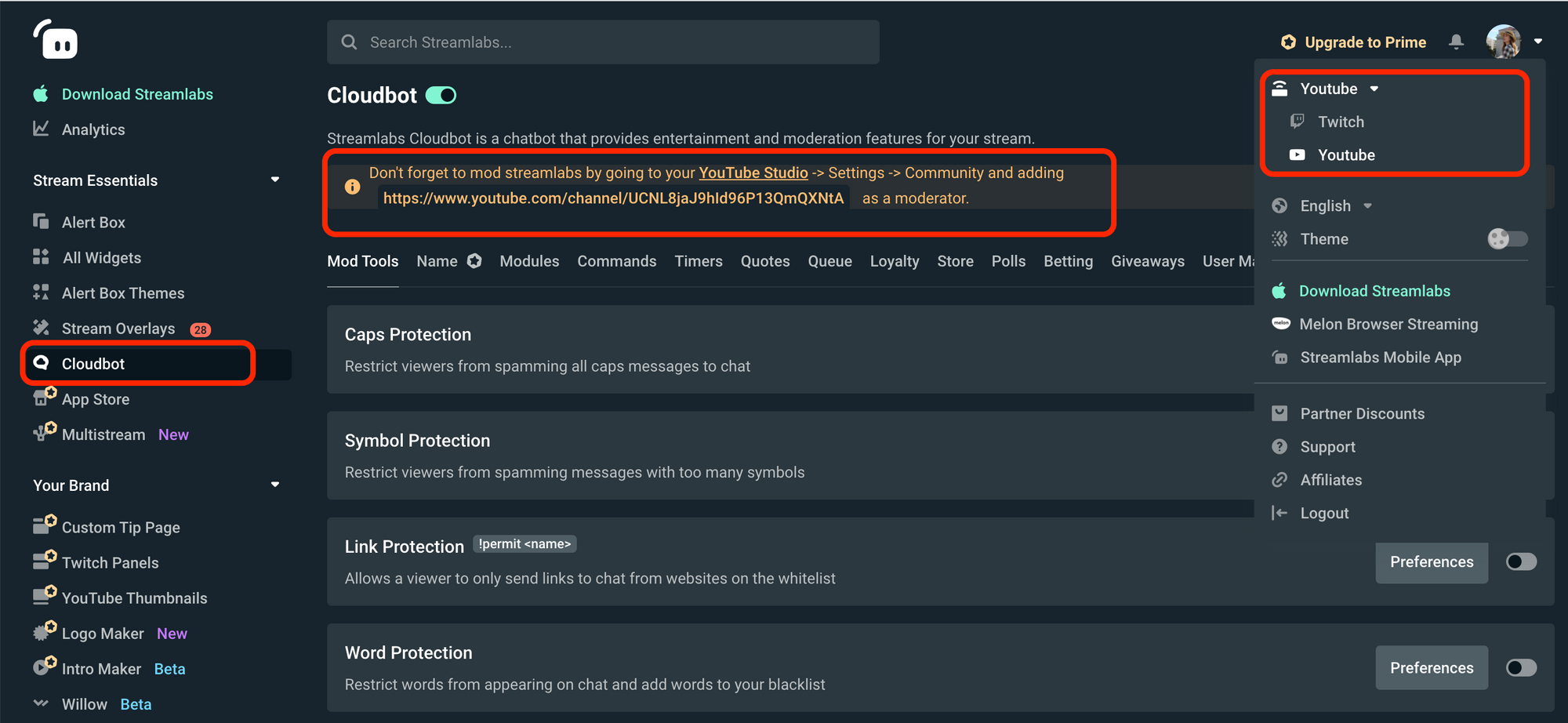Select Twitch in the platform list

(1341, 122)
